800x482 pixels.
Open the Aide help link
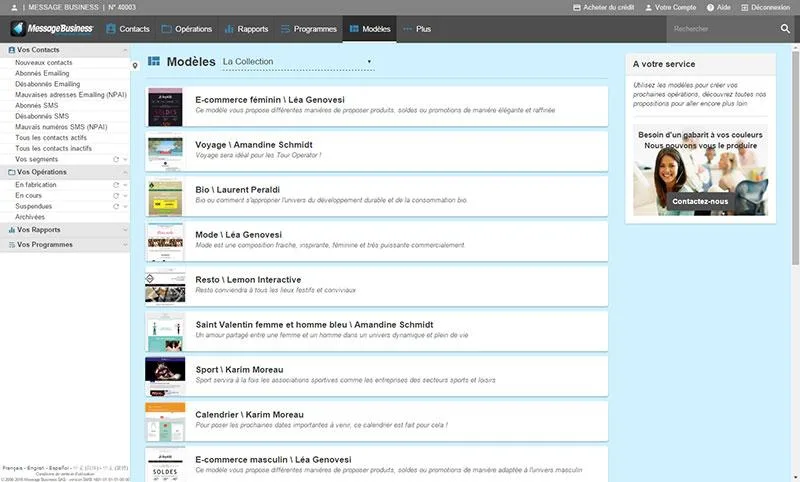718,8
